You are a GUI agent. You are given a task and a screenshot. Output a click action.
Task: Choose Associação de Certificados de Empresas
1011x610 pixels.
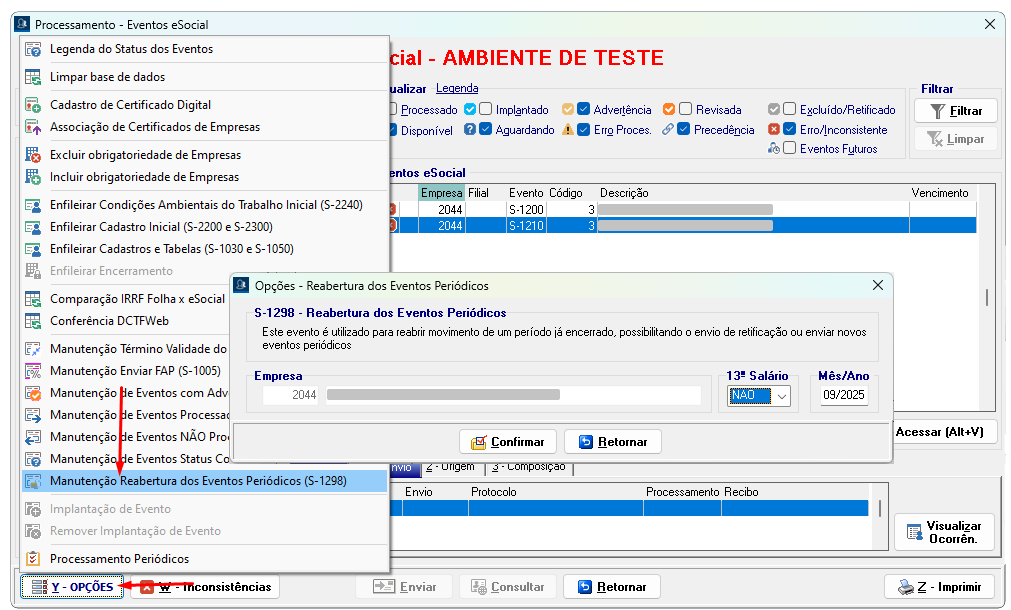(155, 127)
